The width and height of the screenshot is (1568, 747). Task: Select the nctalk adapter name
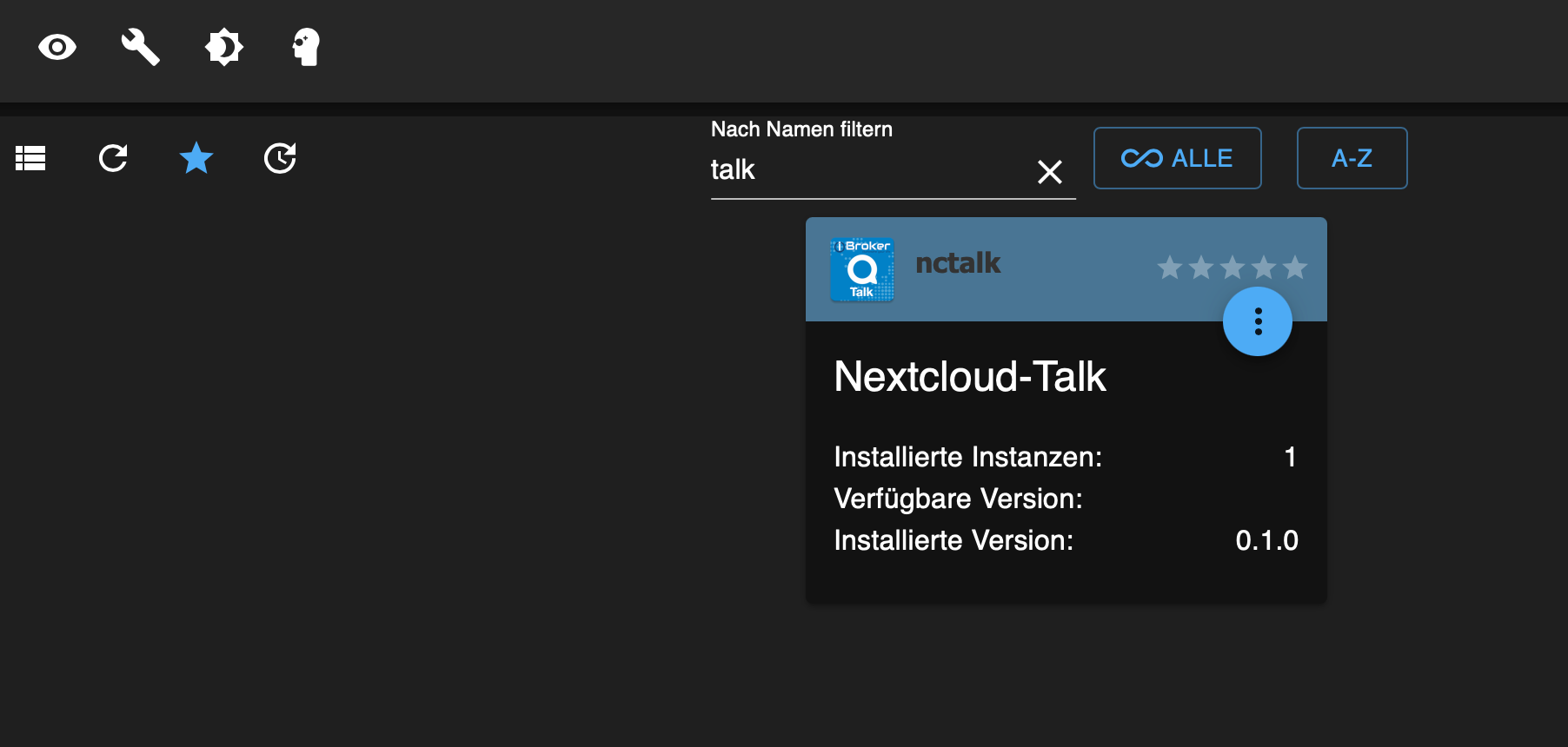click(958, 263)
